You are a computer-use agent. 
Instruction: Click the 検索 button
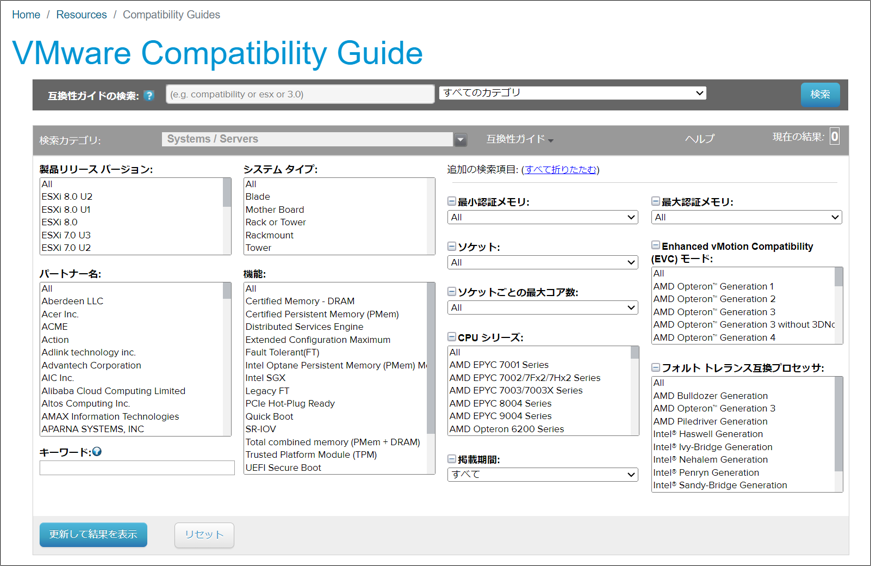pos(820,94)
